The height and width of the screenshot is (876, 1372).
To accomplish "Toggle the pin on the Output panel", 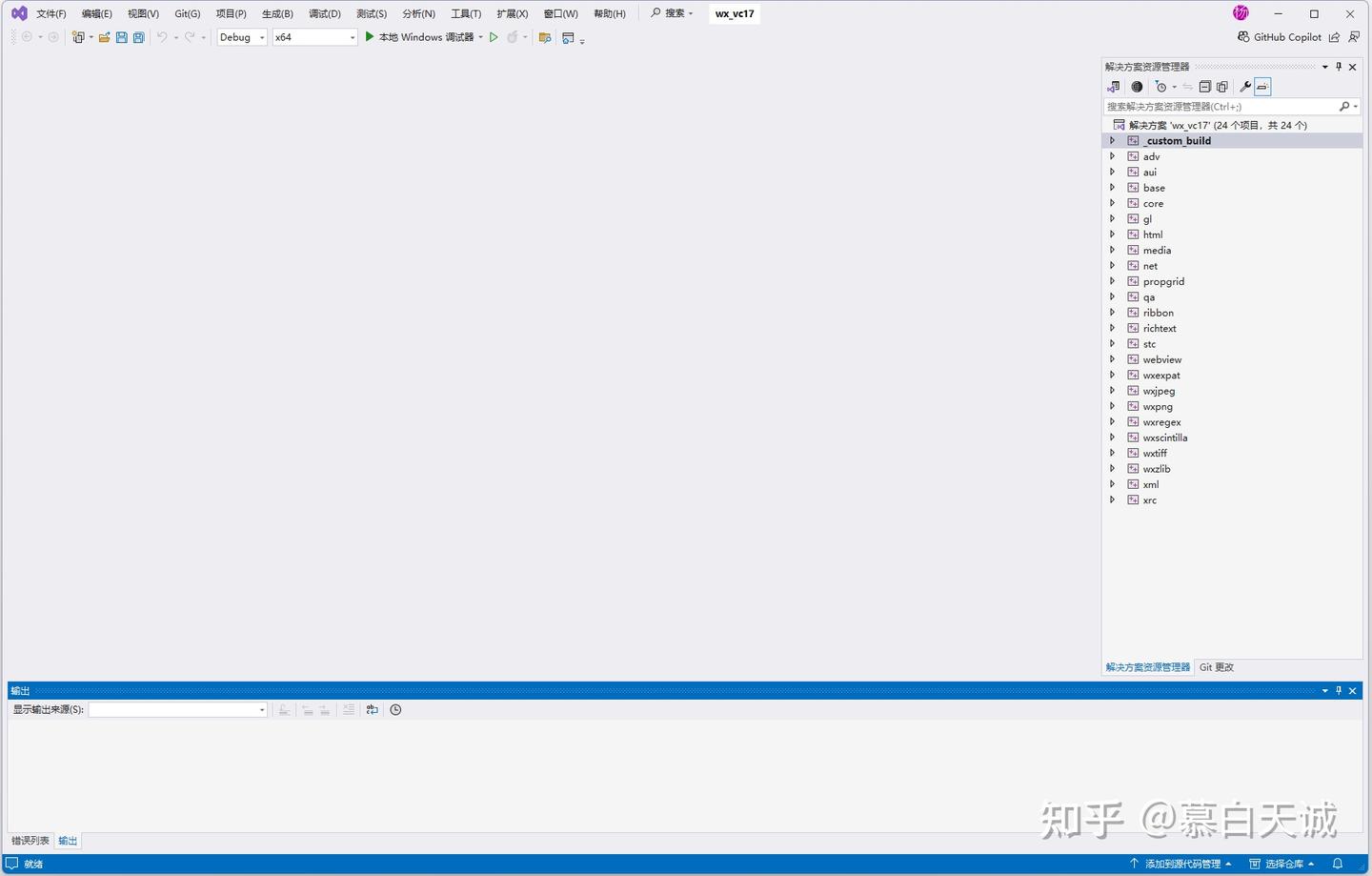I will pyautogui.click(x=1339, y=690).
